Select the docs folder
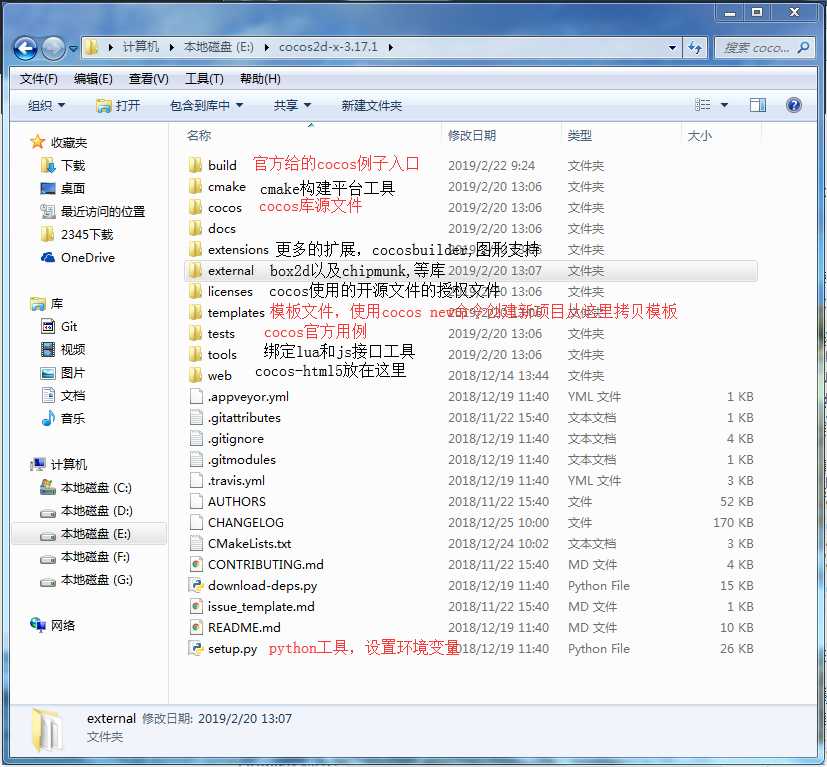827x767 pixels. (212, 229)
